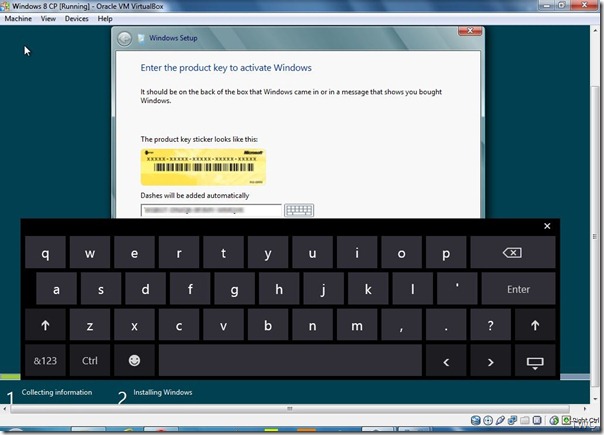The image size is (604, 435).
Task: Tap the y key on the touch keyboard
Action: click(x=268, y=253)
